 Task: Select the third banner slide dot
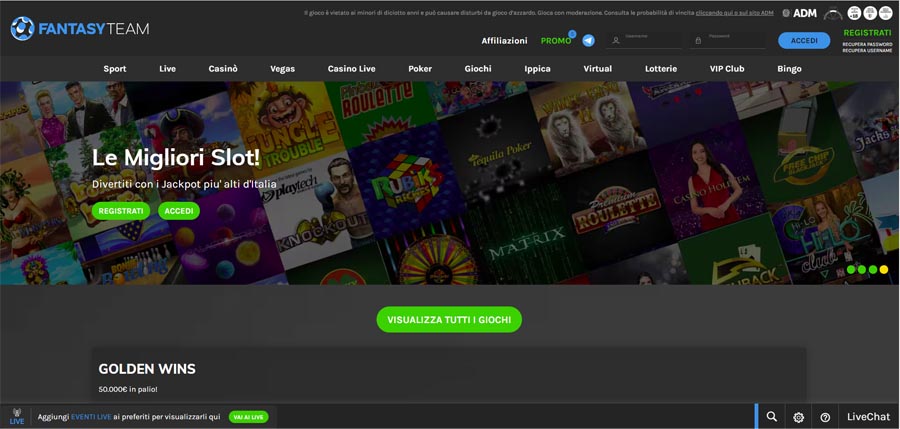[873, 269]
